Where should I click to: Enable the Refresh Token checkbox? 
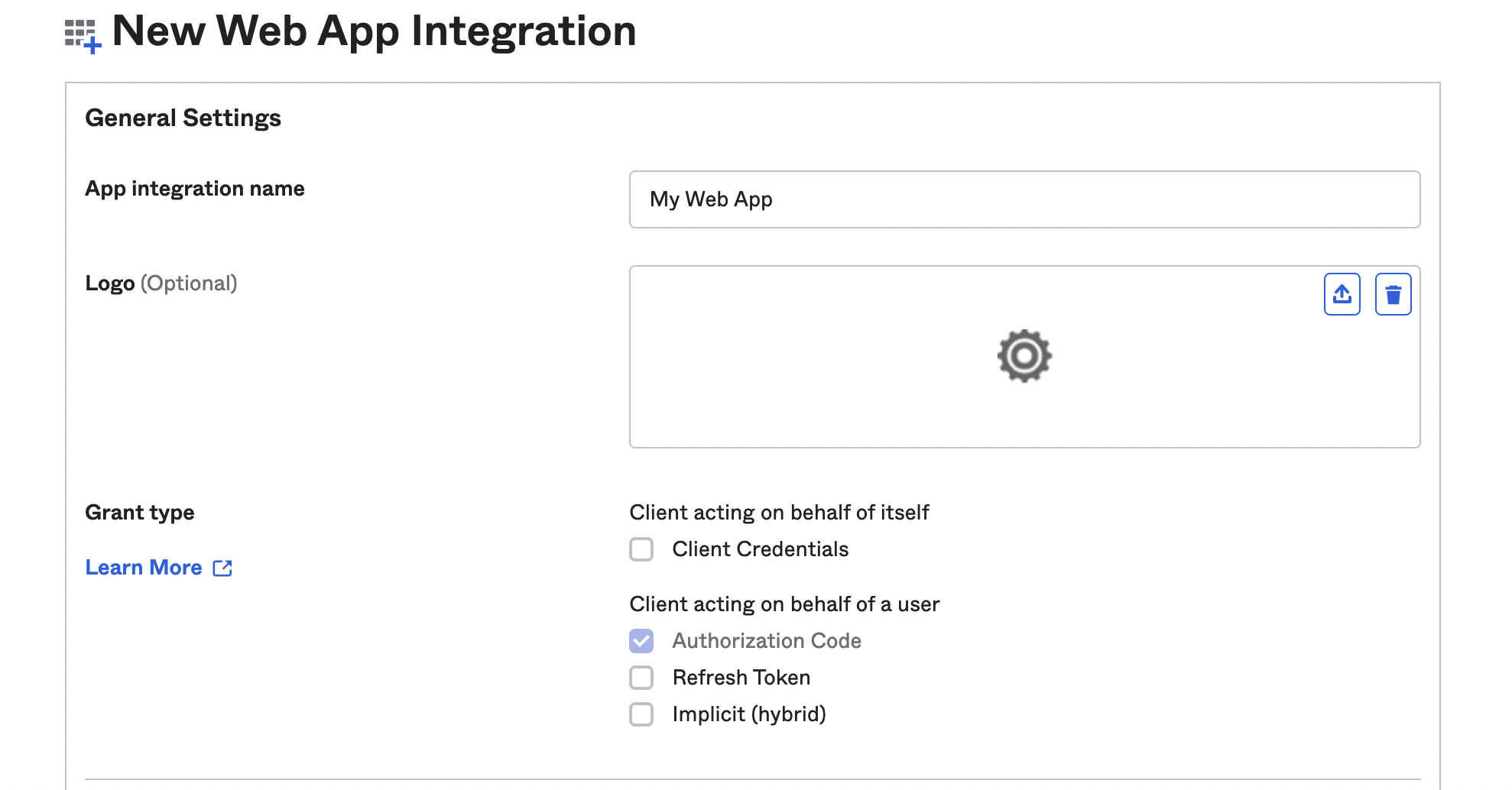(641, 678)
